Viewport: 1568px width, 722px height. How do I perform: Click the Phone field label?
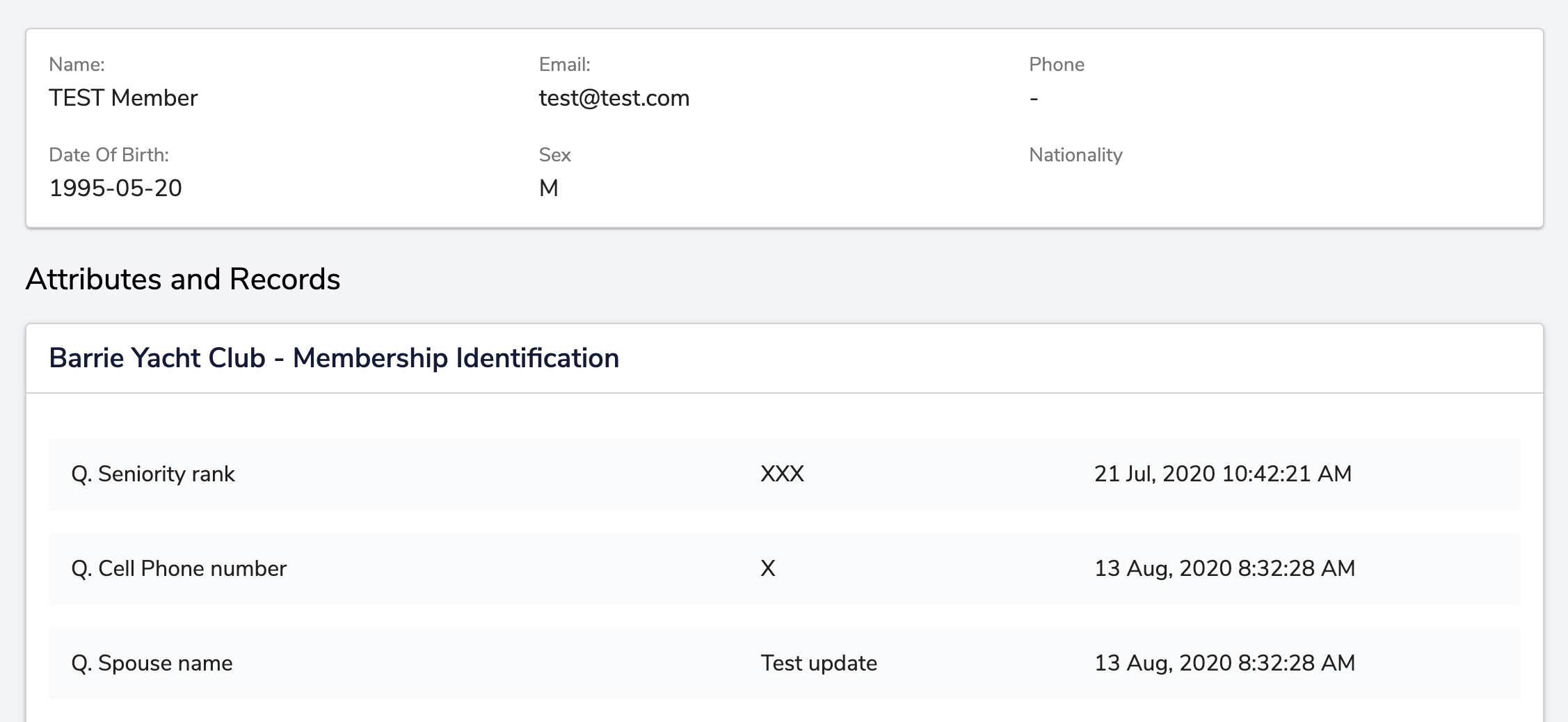tap(1056, 65)
